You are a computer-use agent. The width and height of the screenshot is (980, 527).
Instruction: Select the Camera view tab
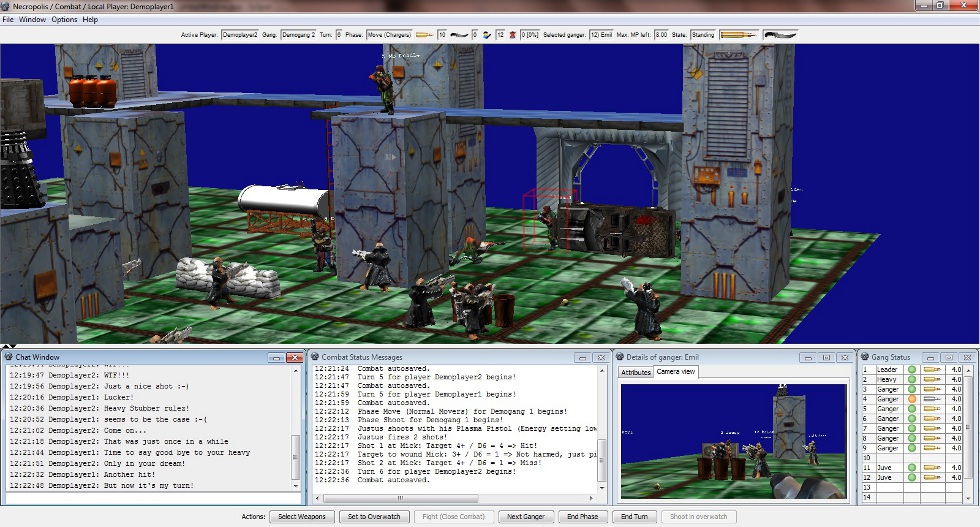click(x=677, y=372)
